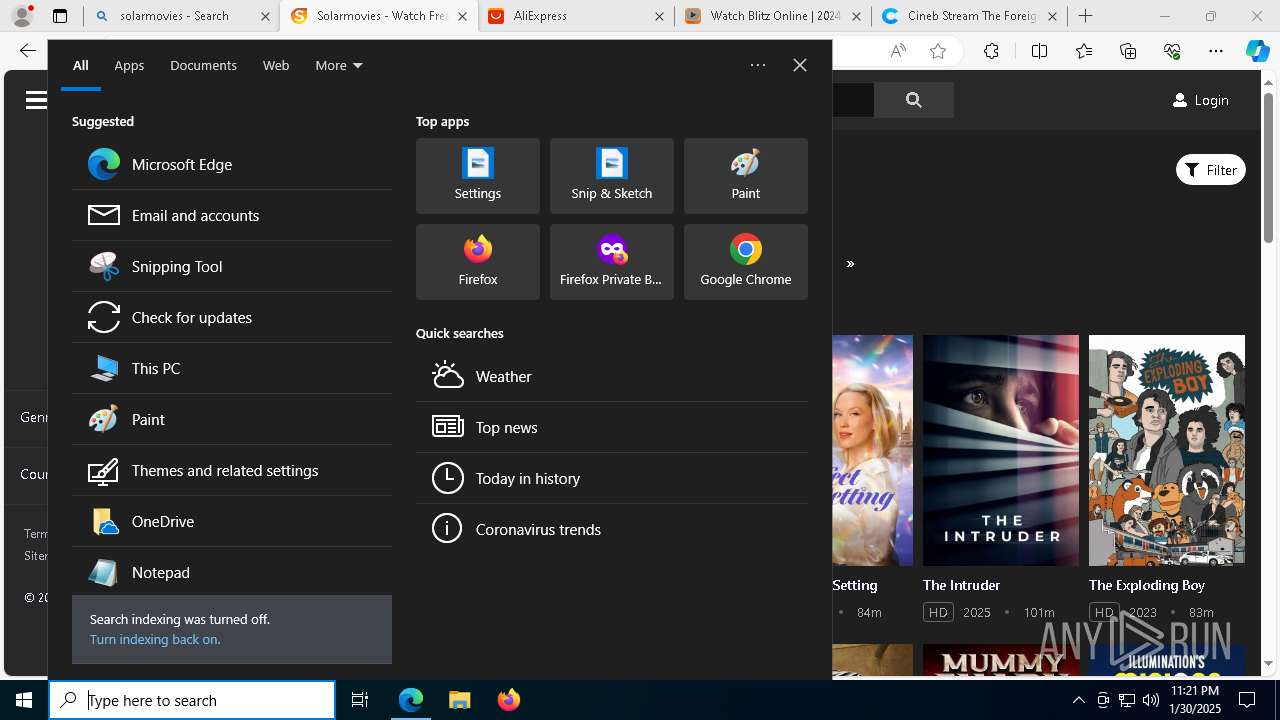Toggle Edge split screen
The image size is (1280, 720).
tap(1039, 51)
